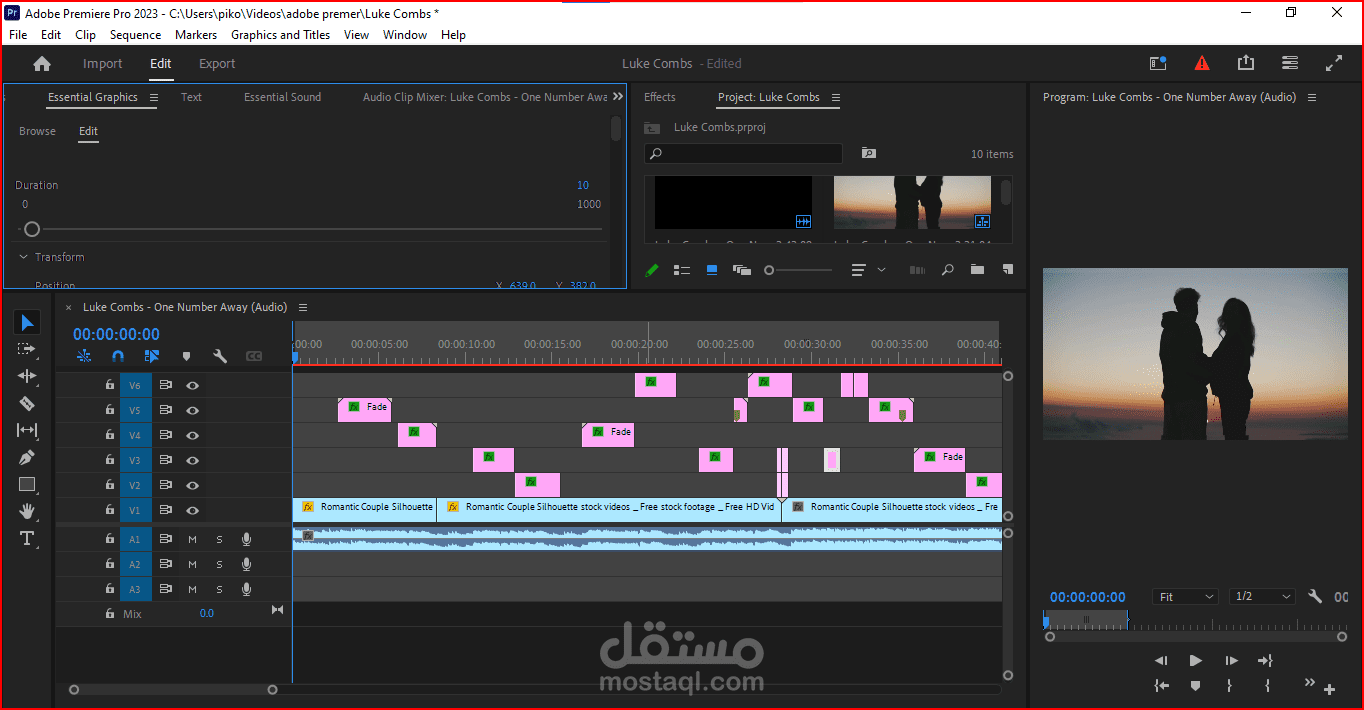Image resolution: width=1364 pixels, height=710 pixels.
Task: Hide the V3 track output eye
Action: pos(192,460)
